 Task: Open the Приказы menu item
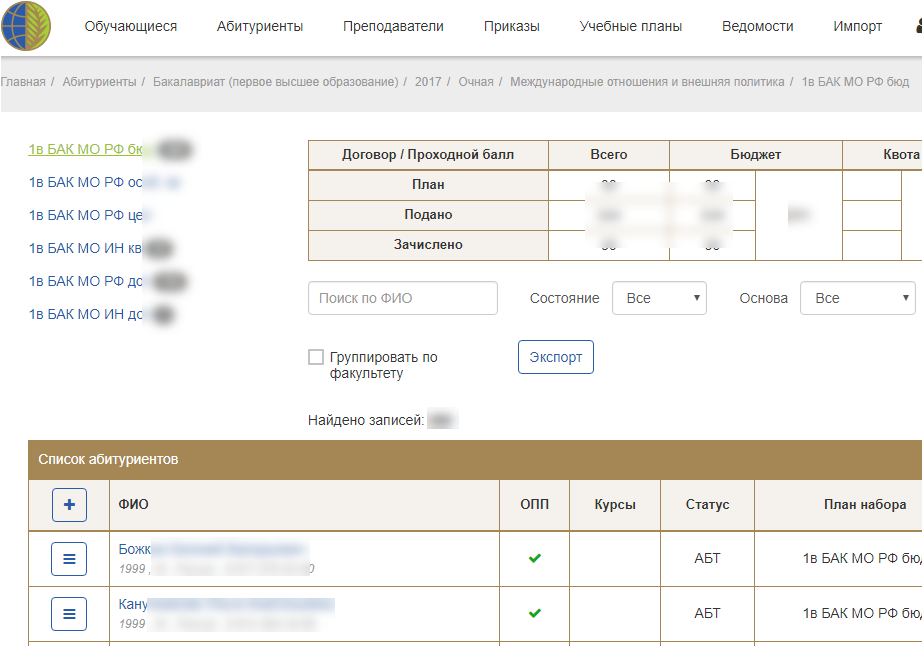[x=511, y=27]
